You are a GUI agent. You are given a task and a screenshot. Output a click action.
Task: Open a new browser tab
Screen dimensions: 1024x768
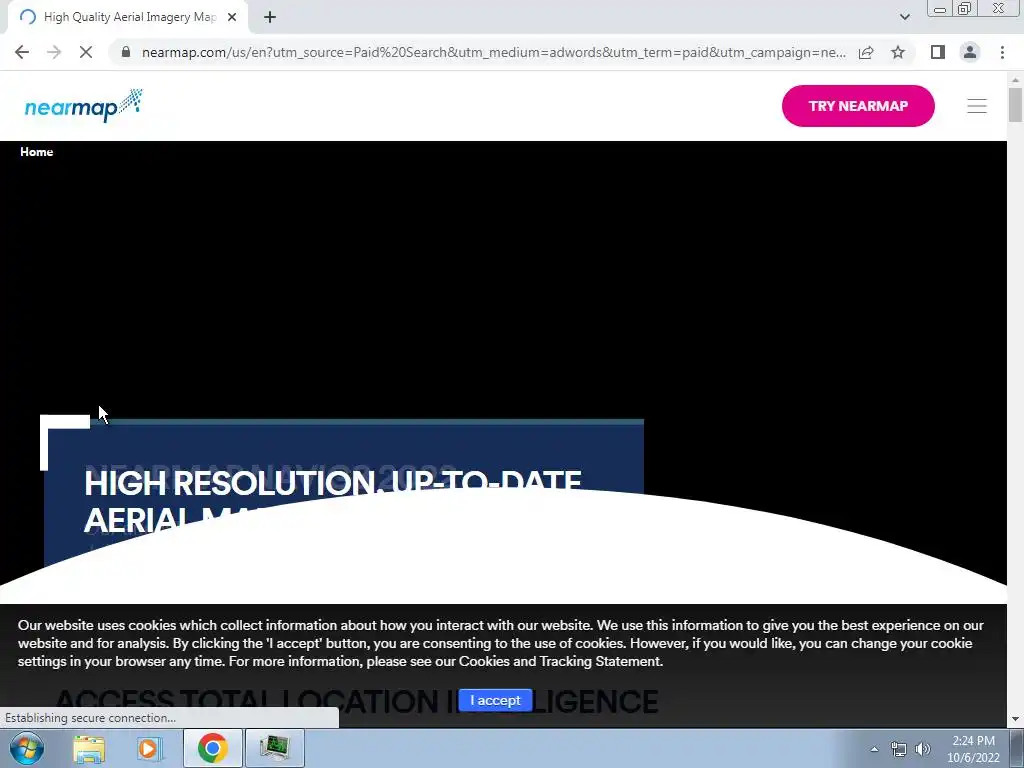tap(270, 17)
